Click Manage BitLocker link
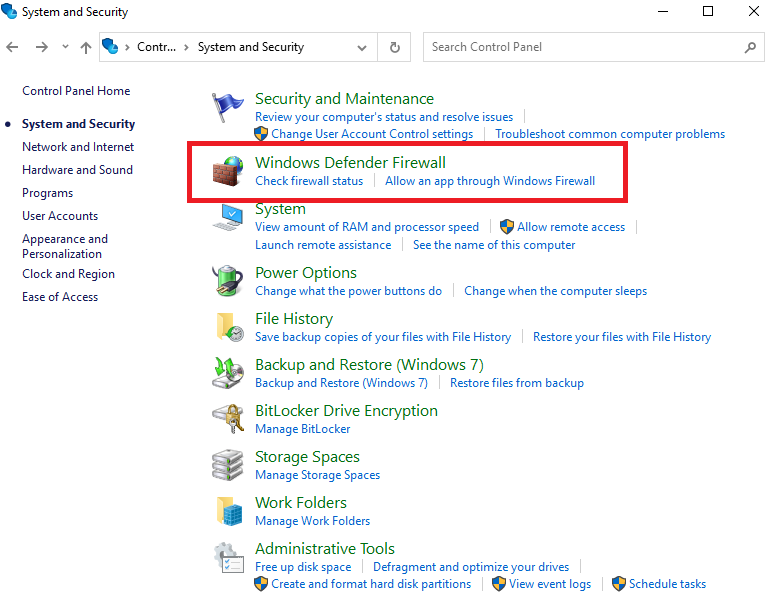Image resolution: width=765 pixels, height=615 pixels. pyautogui.click(x=302, y=429)
